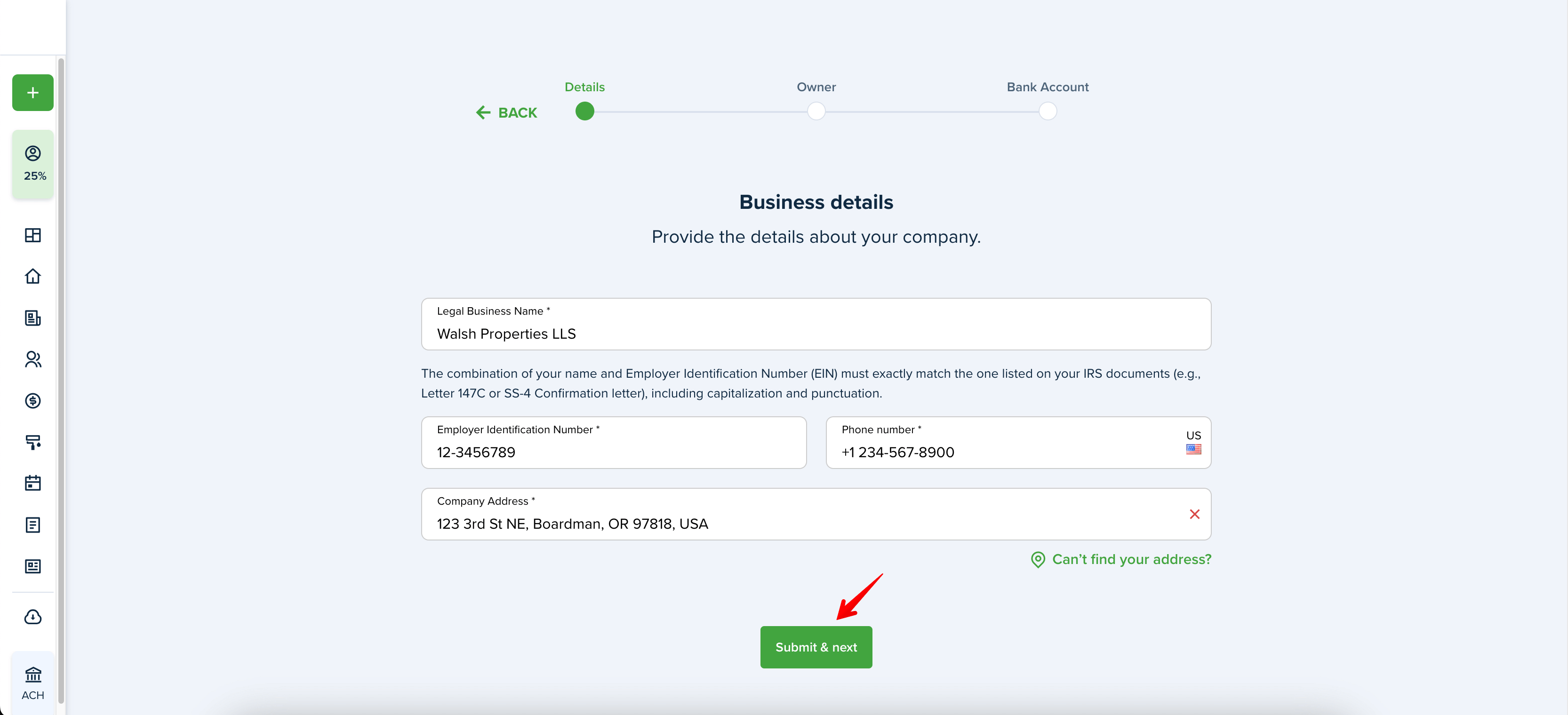This screenshot has width=1568, height=715.
Task: Open the calendar icon in sidebar
Action: pyautogui.click(x=33, y=483)
